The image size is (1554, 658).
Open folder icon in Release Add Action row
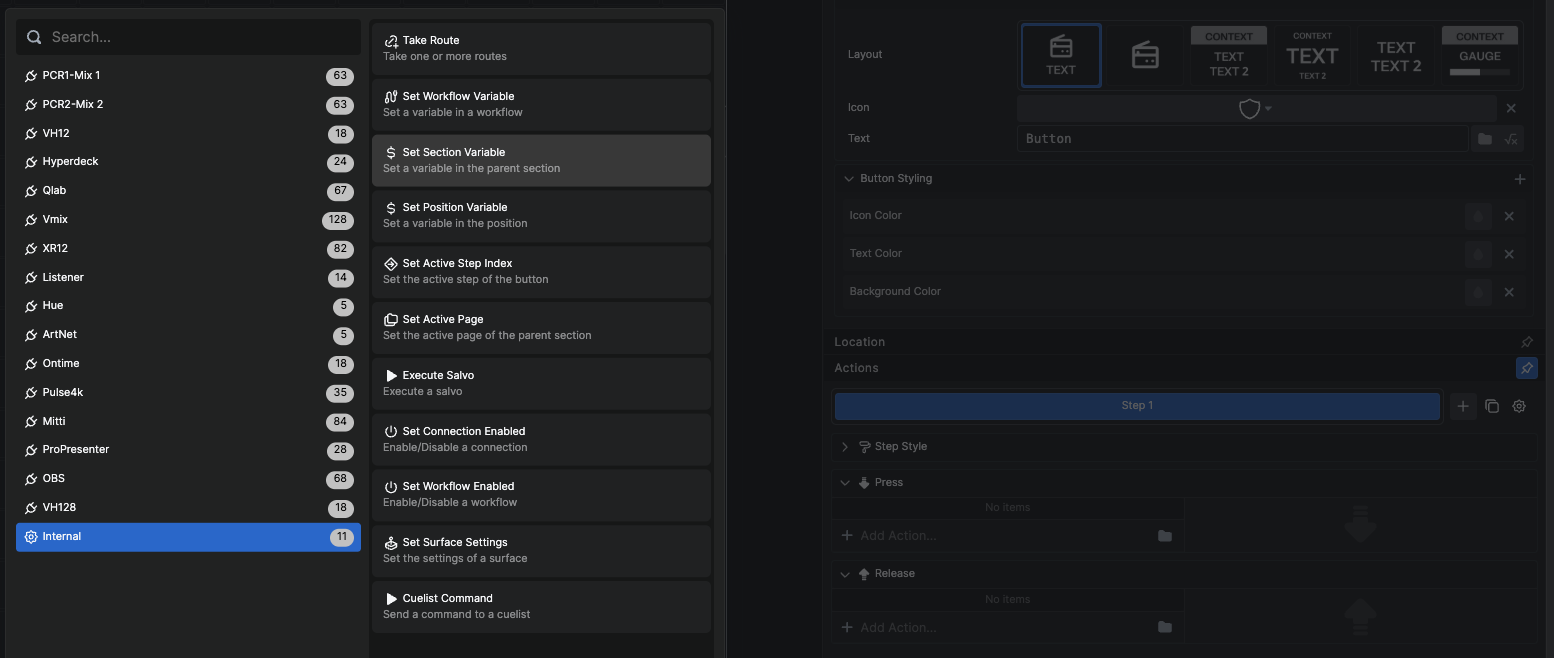pos(1165,627)
